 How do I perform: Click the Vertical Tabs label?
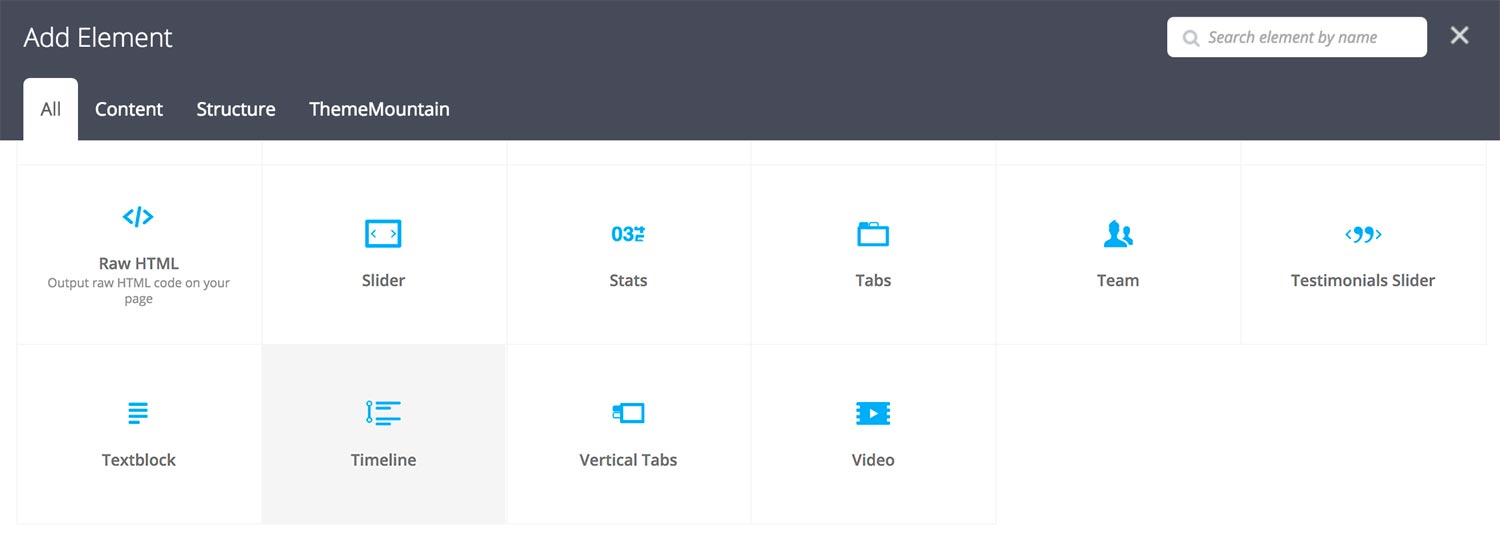[x=628, y=460]
